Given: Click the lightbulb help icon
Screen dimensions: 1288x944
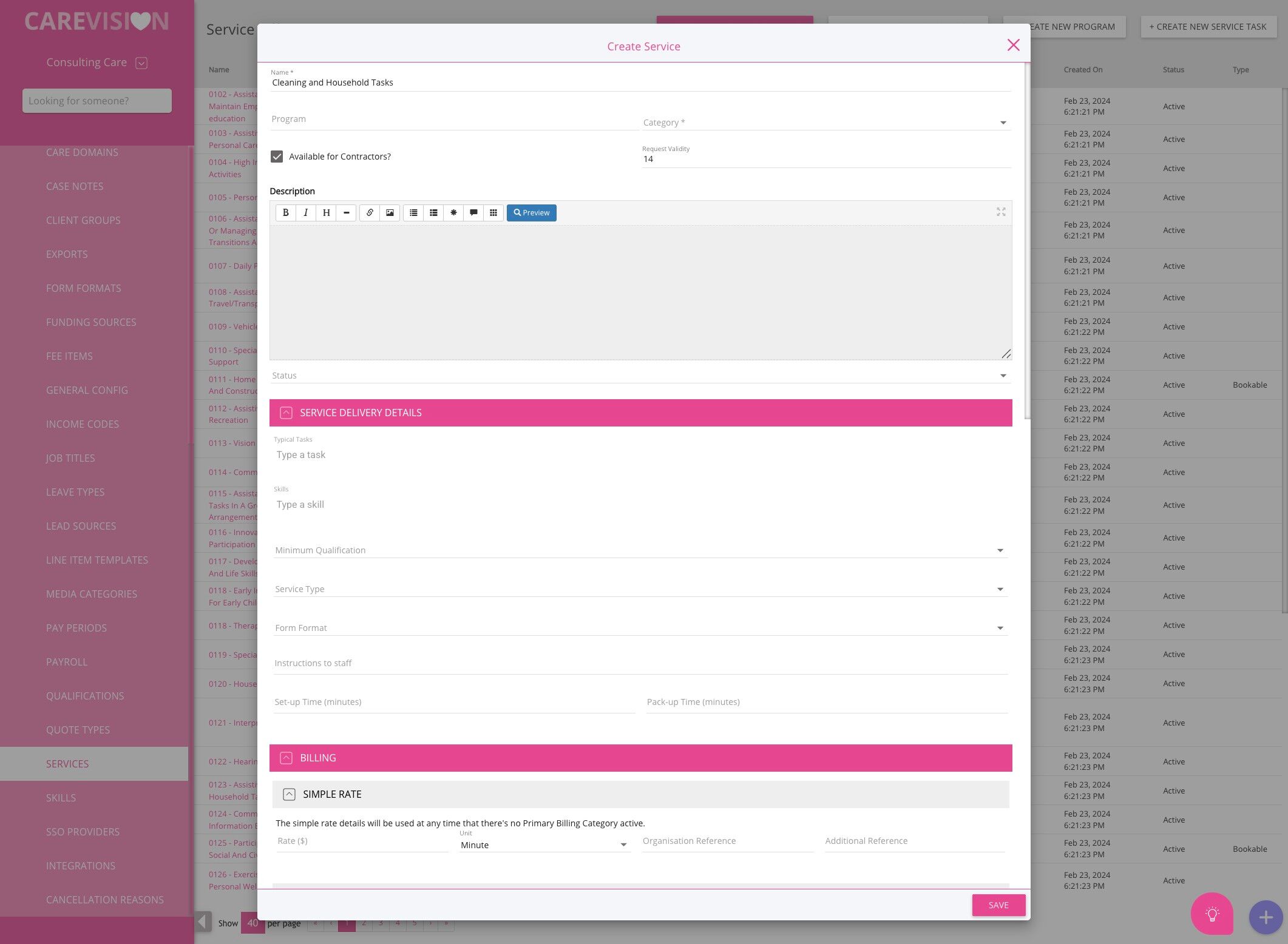Looking at the screenshot, I should pyautogui.click(x=1212, y=914).
